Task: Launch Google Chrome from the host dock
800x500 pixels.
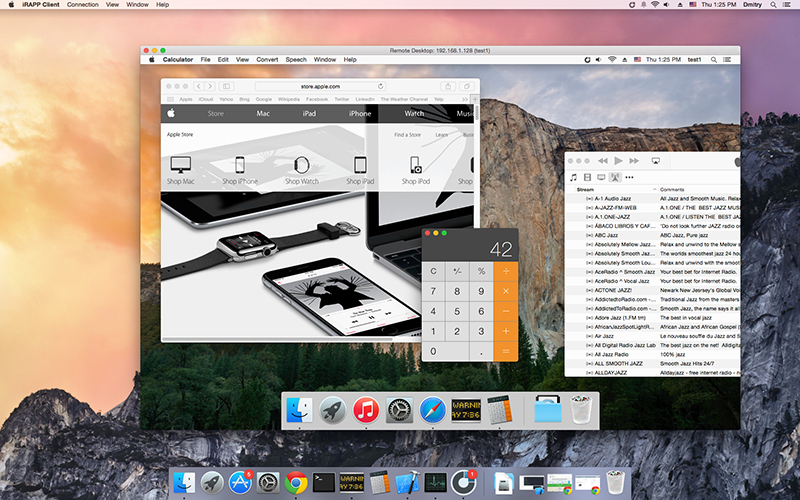Action: point(296,483)
